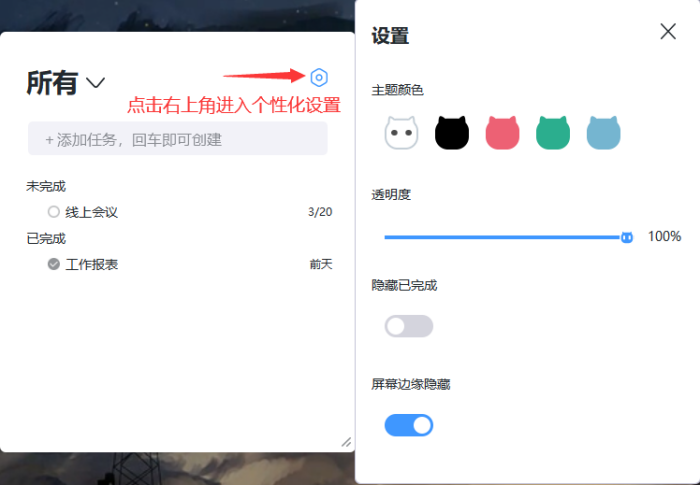Viewport: 700px width, 485px height.
Task: Choose the light blue cat theme icon
Action: tap(604, 132)
